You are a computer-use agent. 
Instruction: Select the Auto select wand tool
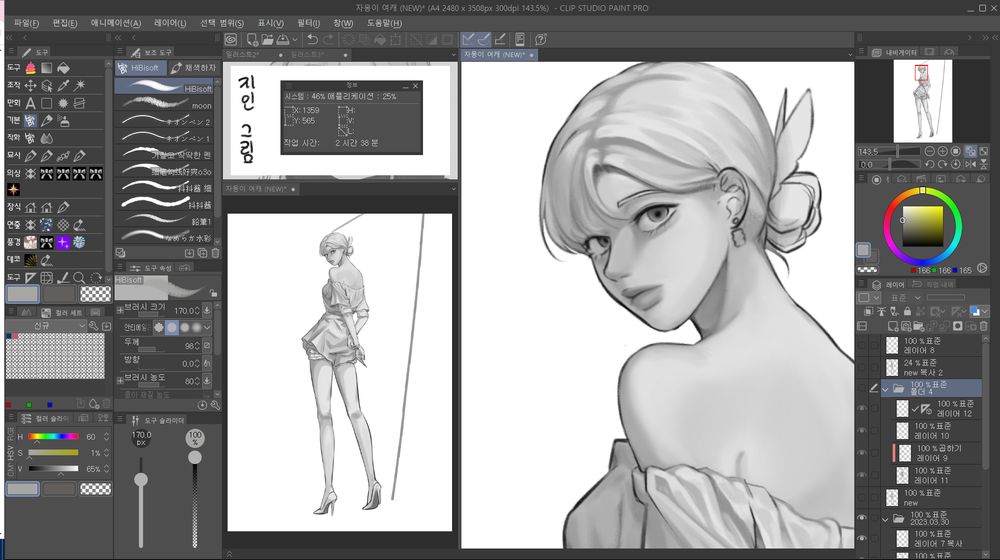(x=80, y=85)
